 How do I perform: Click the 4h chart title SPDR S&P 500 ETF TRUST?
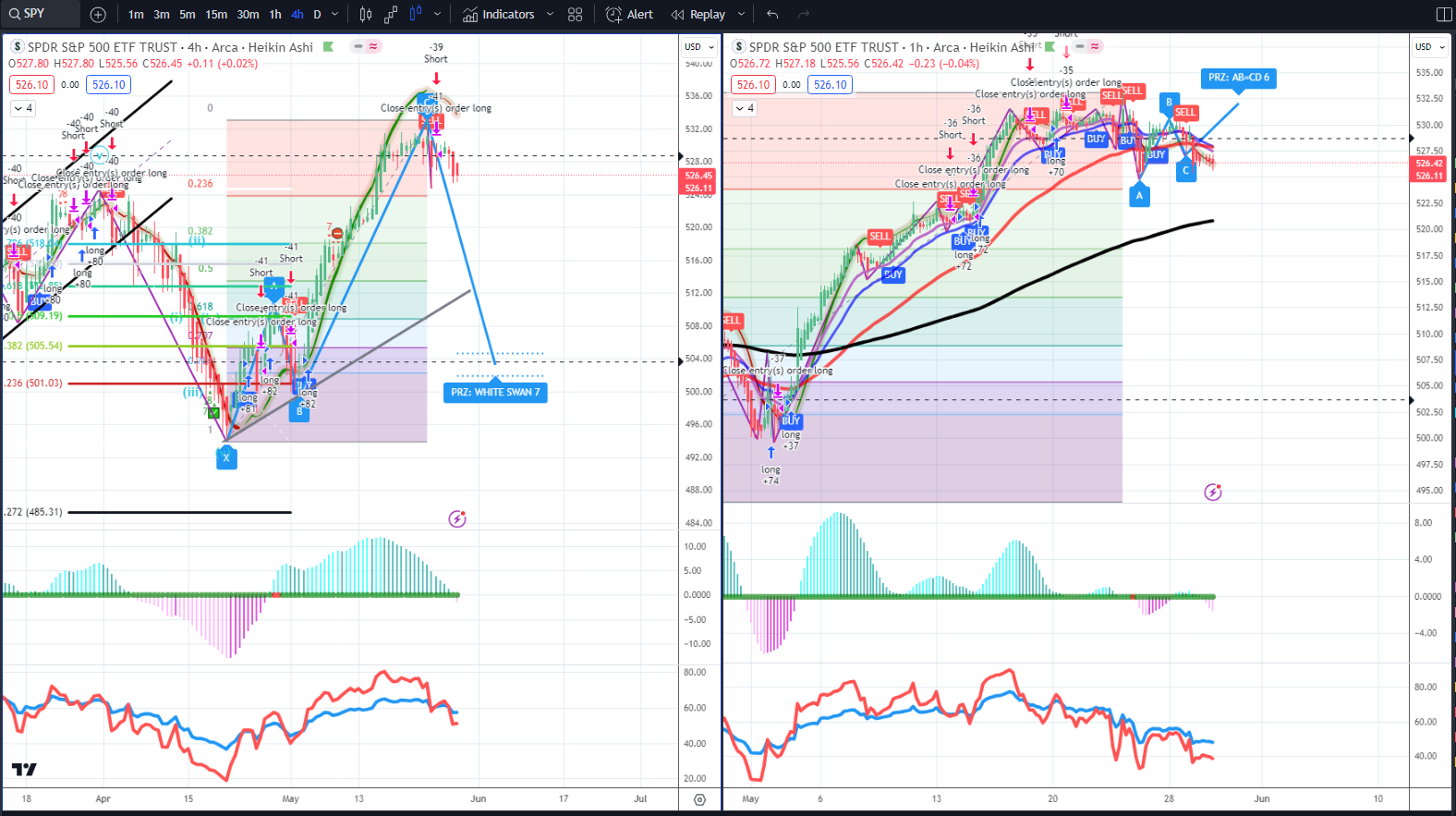click(103, 47)
